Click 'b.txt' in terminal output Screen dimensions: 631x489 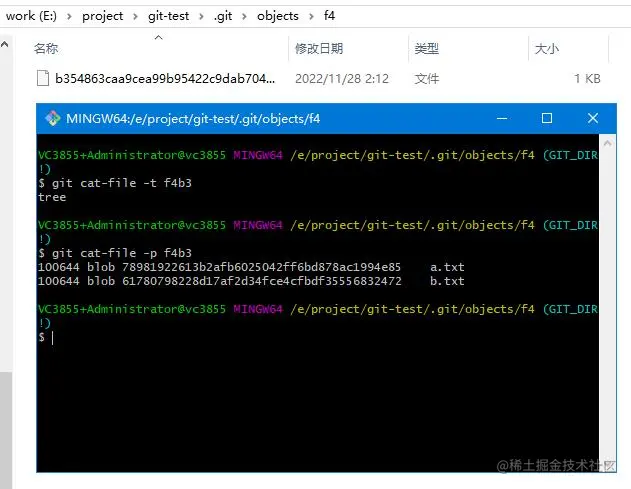[x=447, y=281]
